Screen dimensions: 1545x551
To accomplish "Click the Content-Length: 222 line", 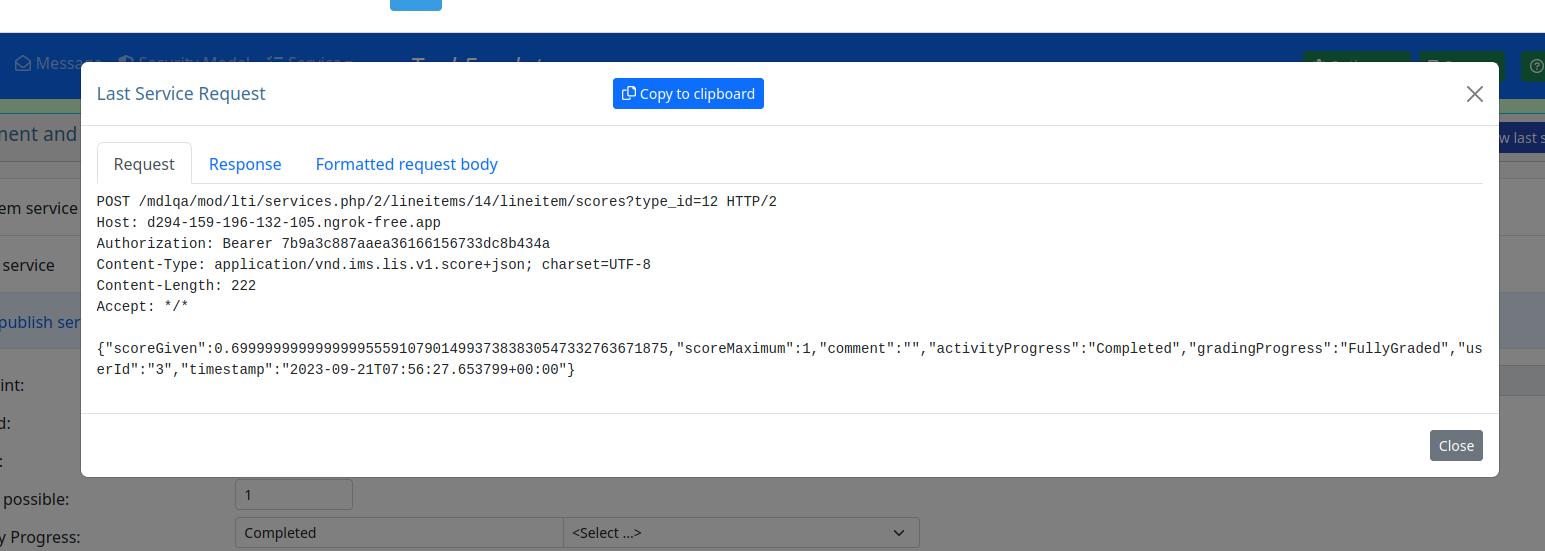I will pos(176,286).
